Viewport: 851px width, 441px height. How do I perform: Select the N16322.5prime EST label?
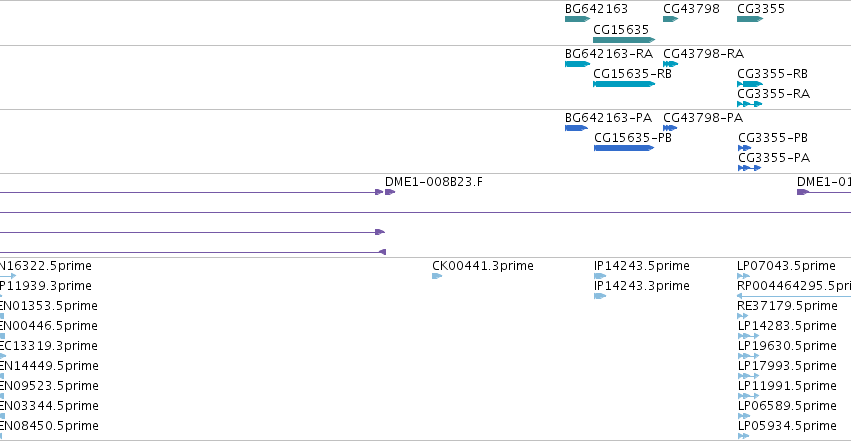46,266
